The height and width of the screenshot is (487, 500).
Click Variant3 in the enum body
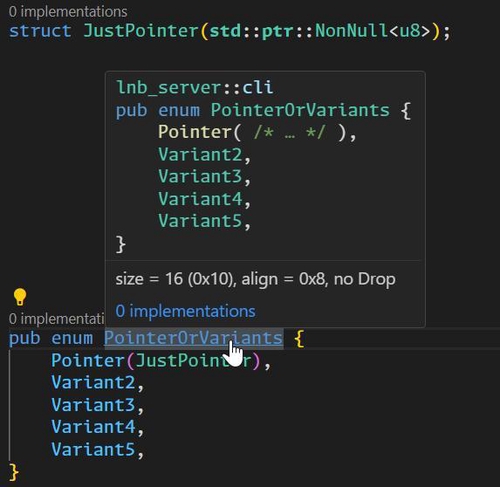tap(93, 405)
